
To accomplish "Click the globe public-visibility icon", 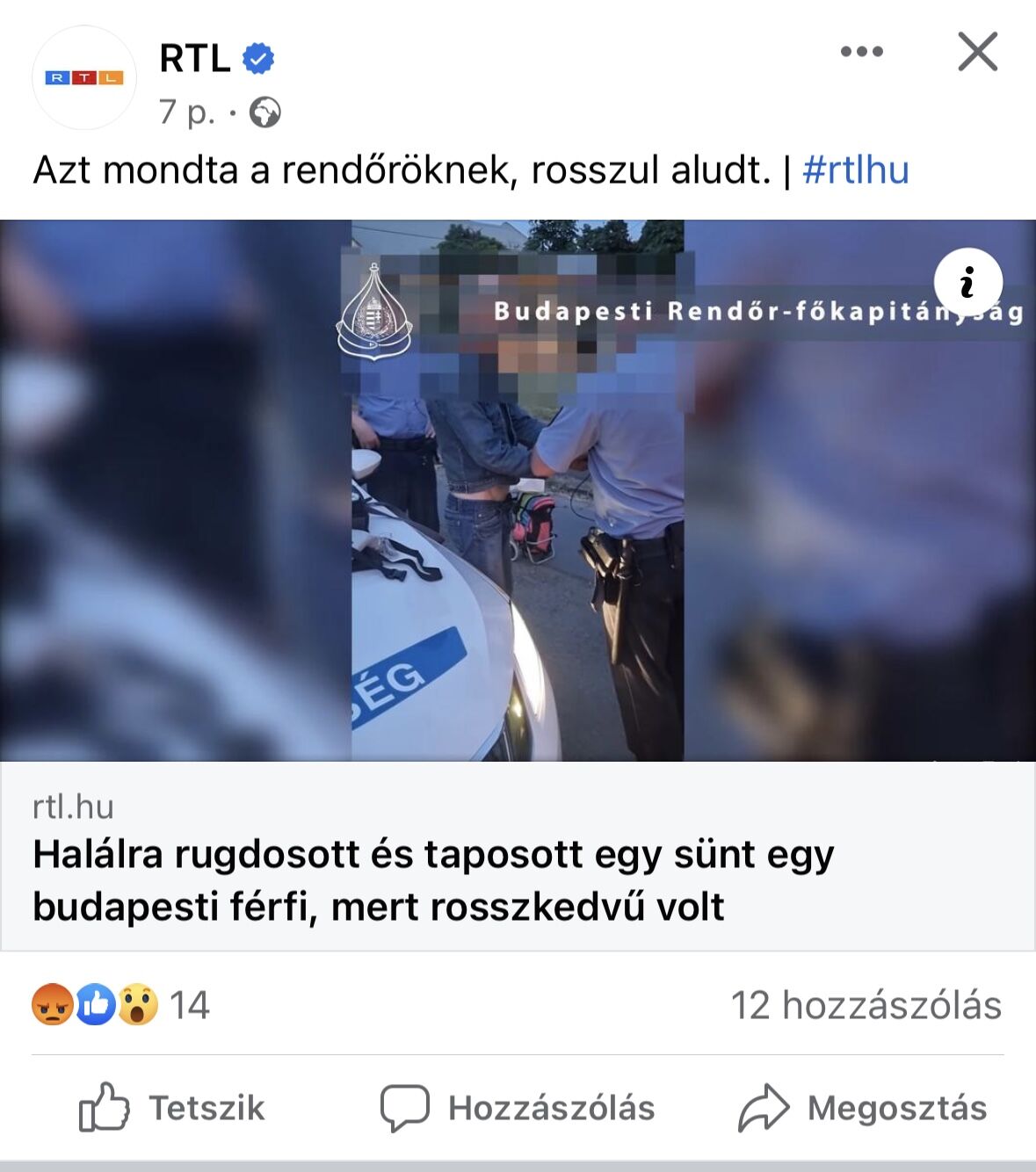I will (264, 112).
